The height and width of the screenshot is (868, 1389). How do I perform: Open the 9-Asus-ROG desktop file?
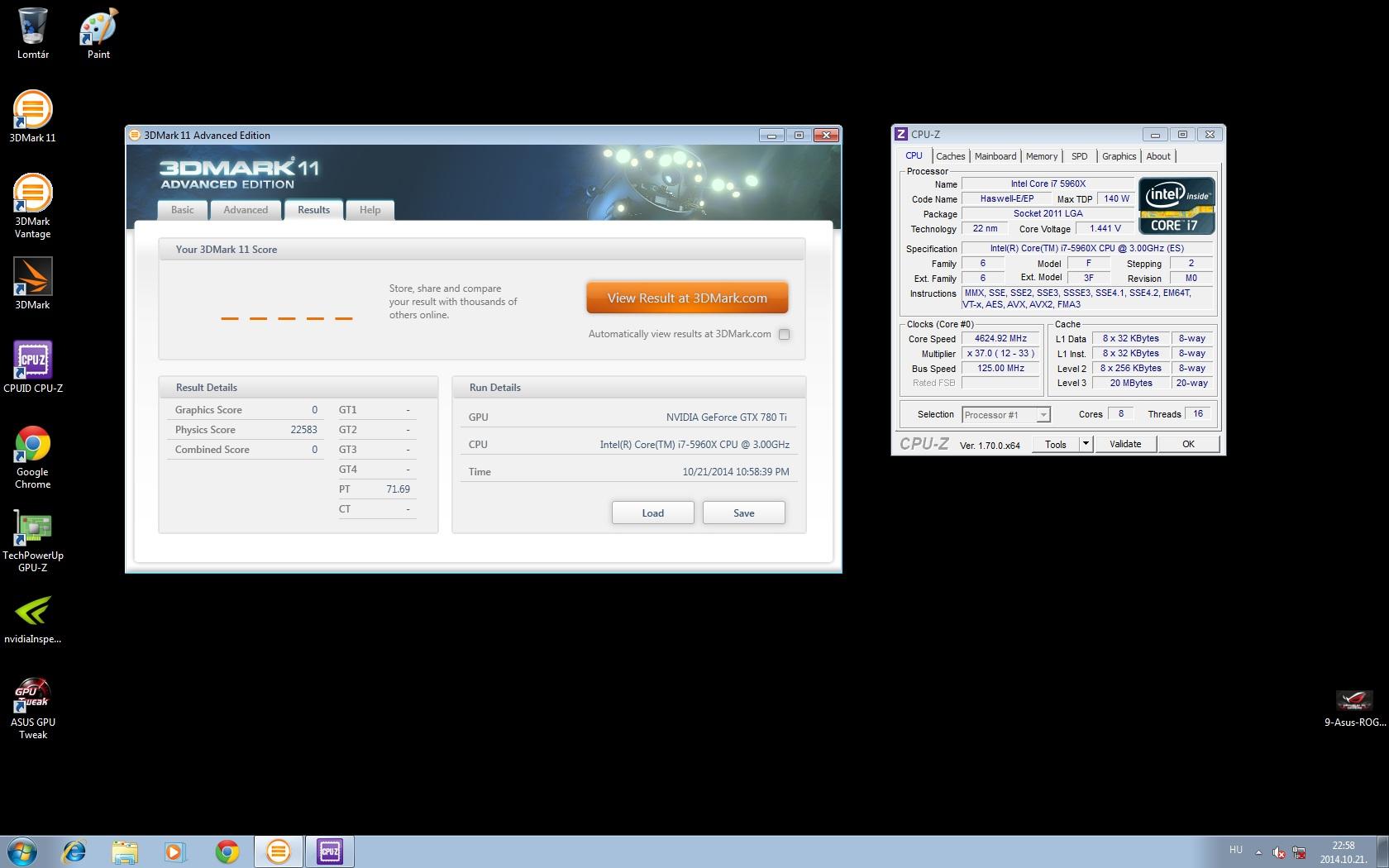click(1354, 708)
